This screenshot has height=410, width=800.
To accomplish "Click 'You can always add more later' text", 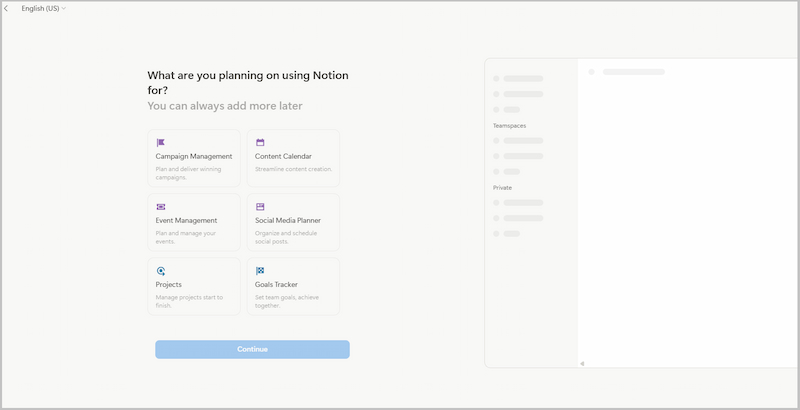I will pos(225,106).
